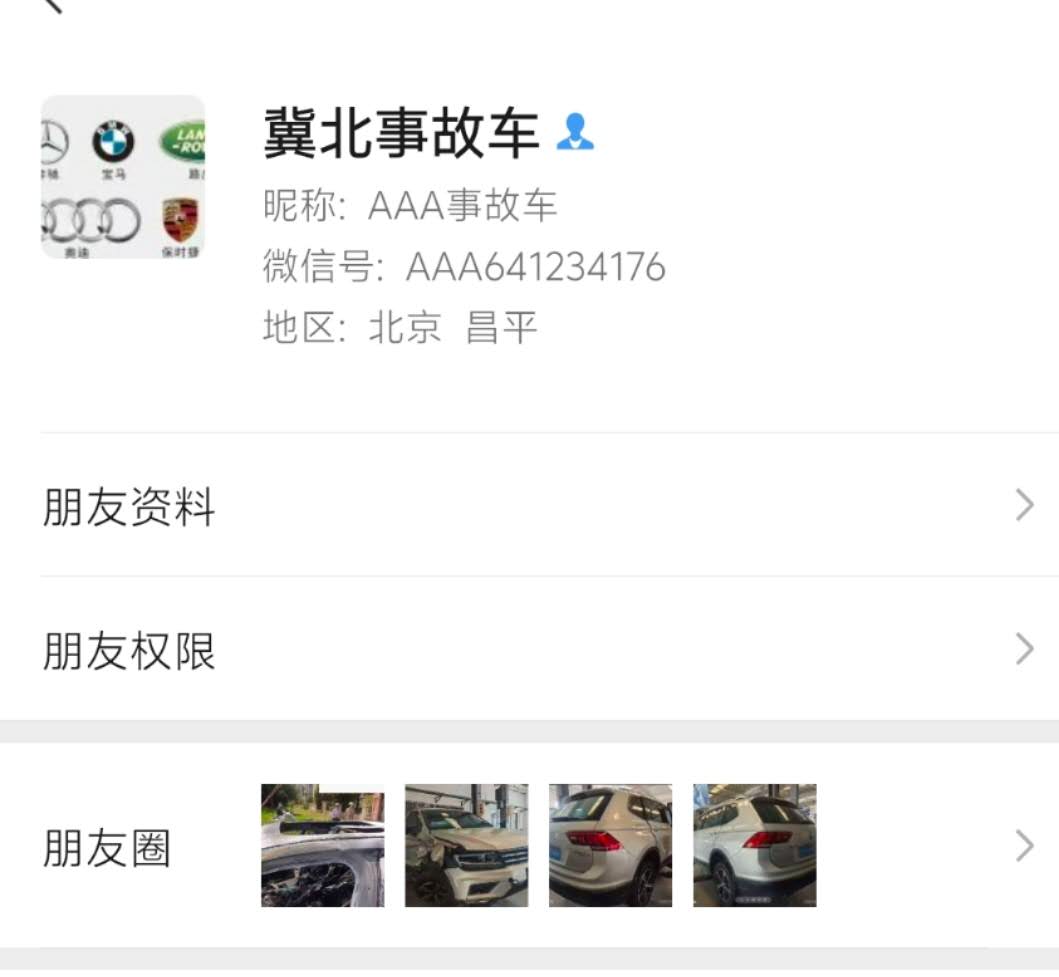Tap the back arrow at top left
The image size is (1059, 977).
(53, 5)
